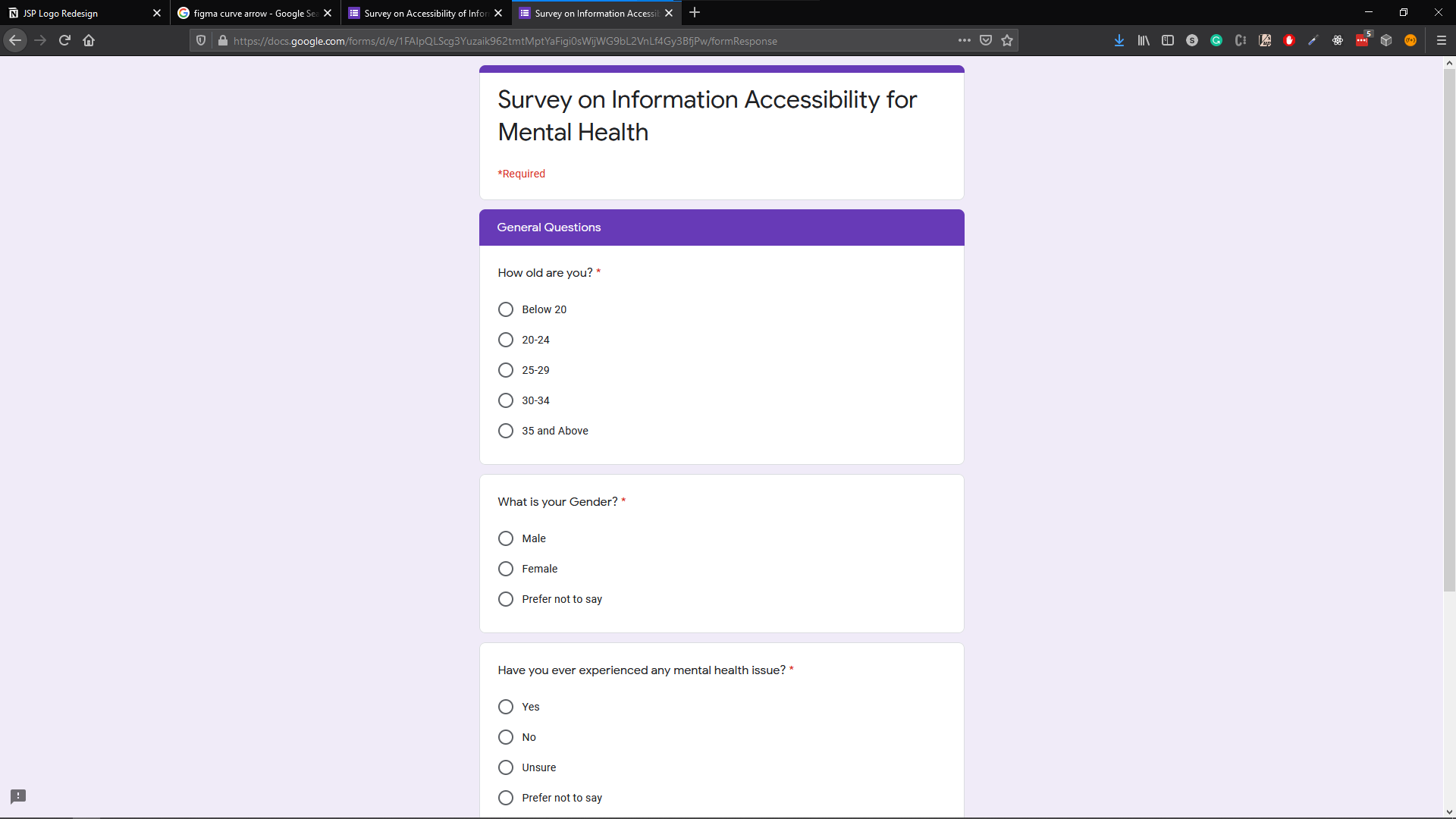Click the gray cube extension icon

tap(1386, 40)
